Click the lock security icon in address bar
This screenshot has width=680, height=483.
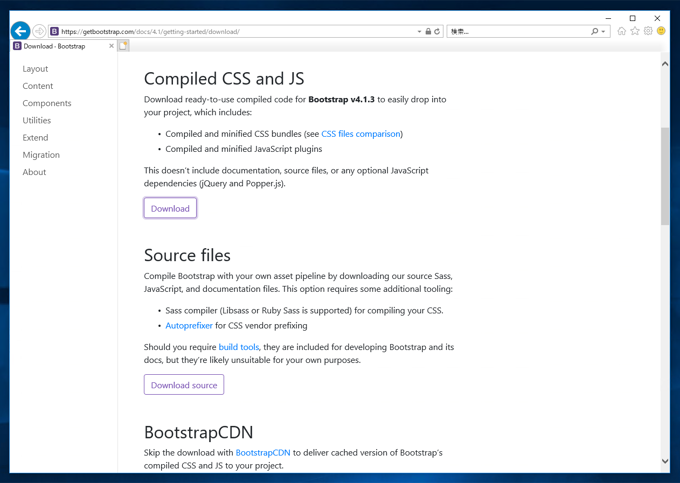point(428,31)
